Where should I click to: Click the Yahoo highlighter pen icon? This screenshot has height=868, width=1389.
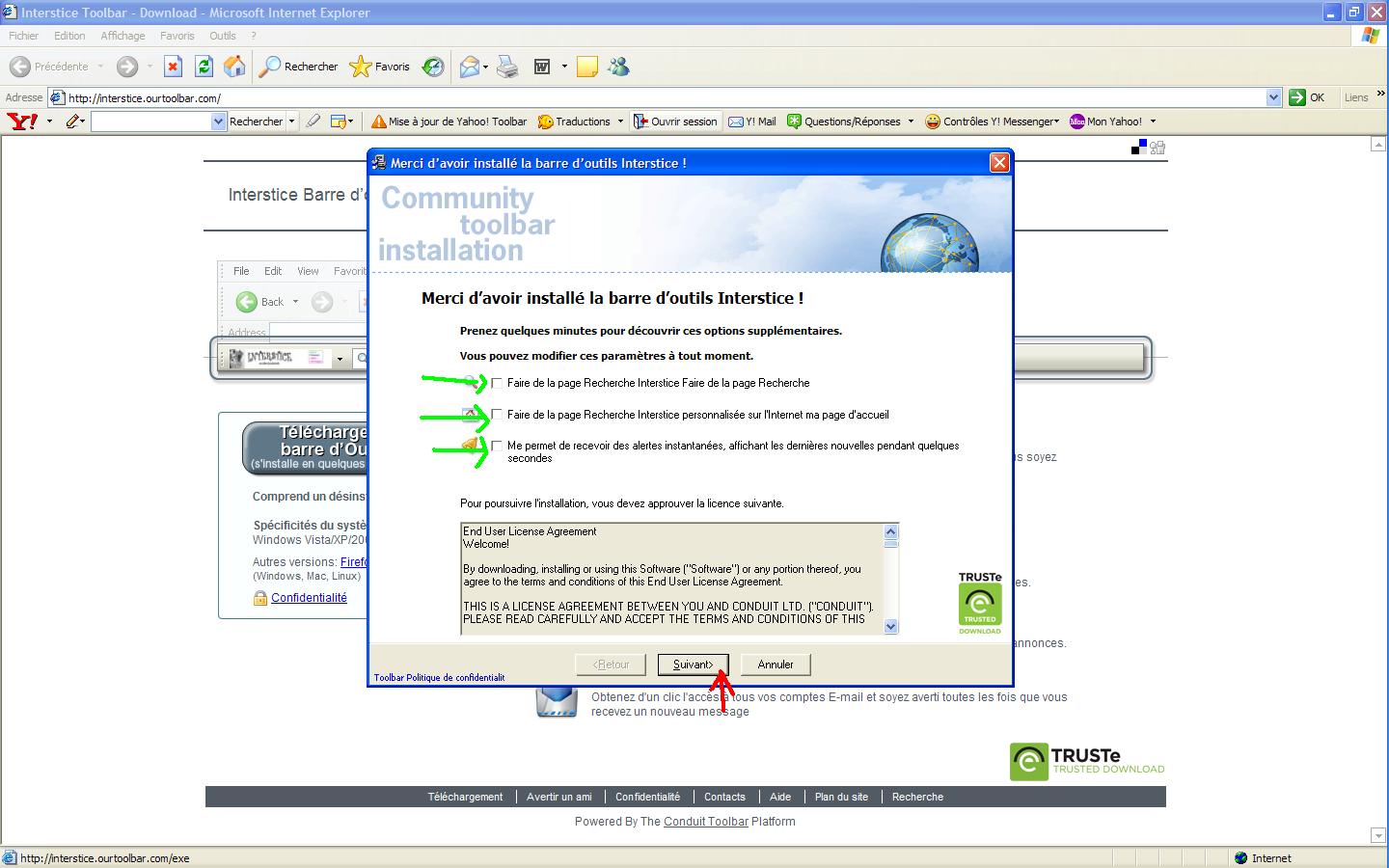click(313, 122)
